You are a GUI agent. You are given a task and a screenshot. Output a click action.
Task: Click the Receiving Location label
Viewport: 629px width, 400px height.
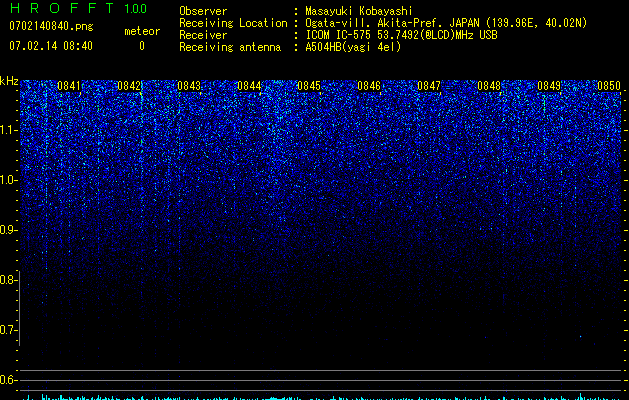point(233,23)
